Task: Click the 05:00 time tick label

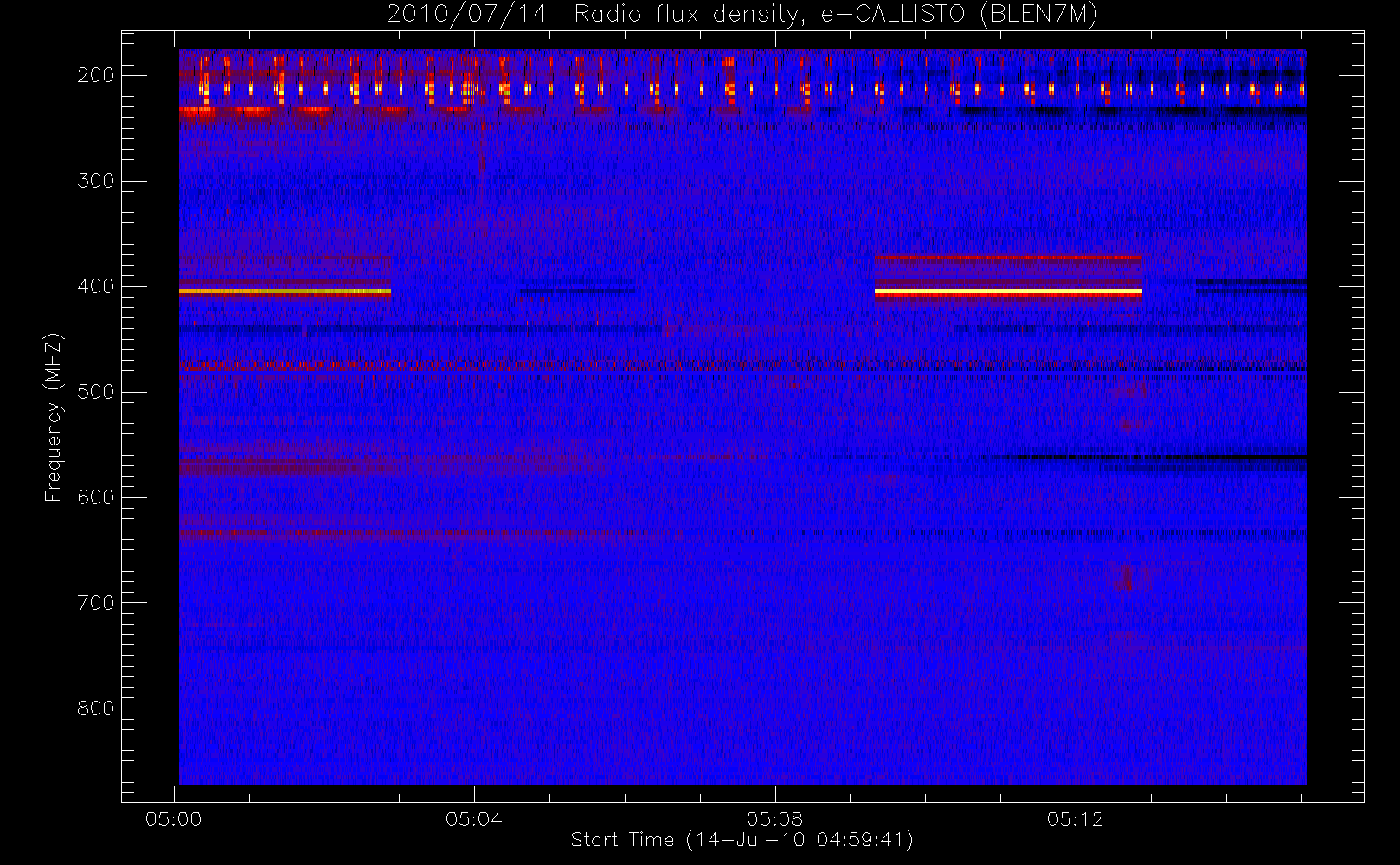Action: pyautogui.click(x=174, y=819)
